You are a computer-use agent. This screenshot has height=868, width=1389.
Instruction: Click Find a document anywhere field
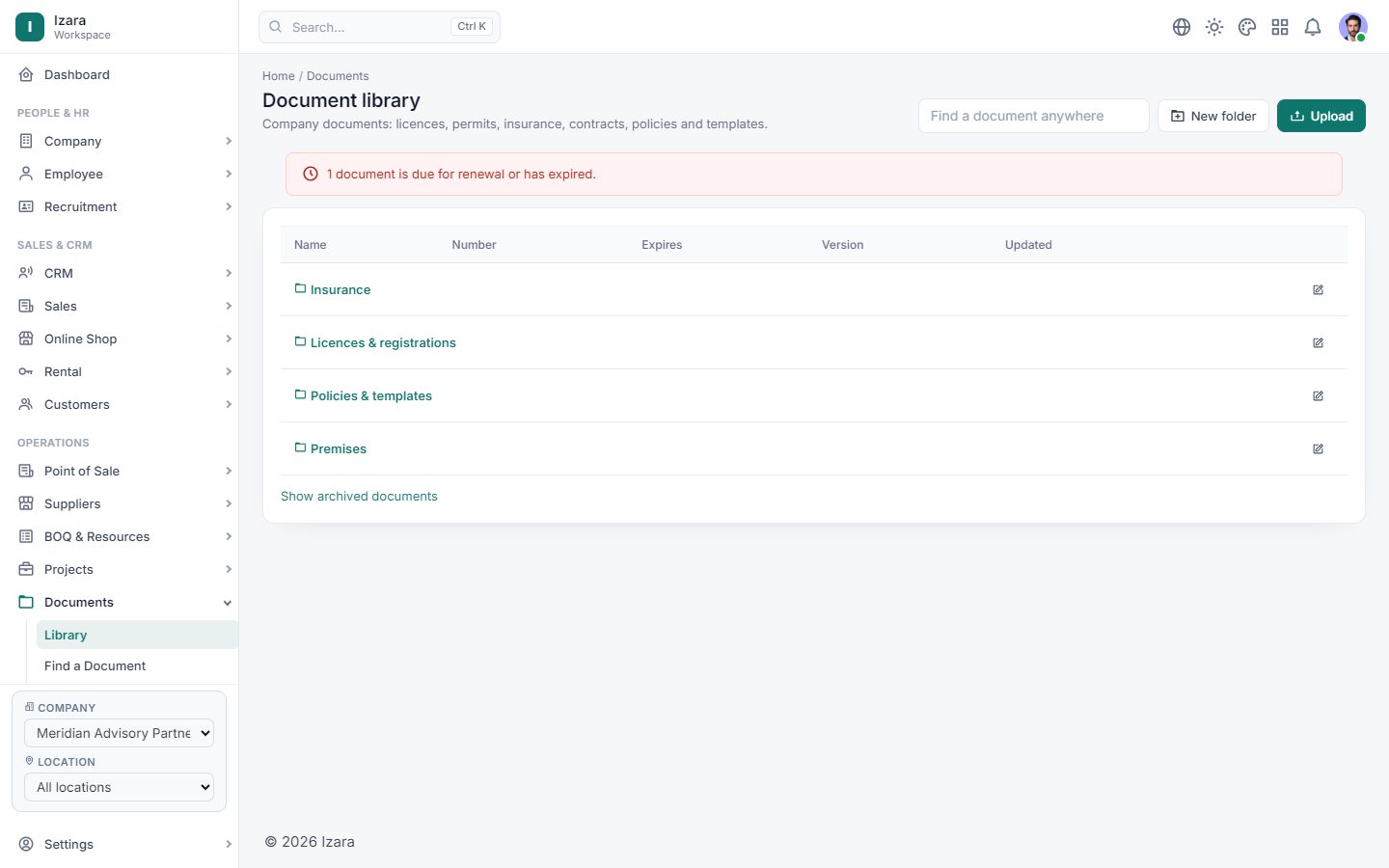(1034, 116)
